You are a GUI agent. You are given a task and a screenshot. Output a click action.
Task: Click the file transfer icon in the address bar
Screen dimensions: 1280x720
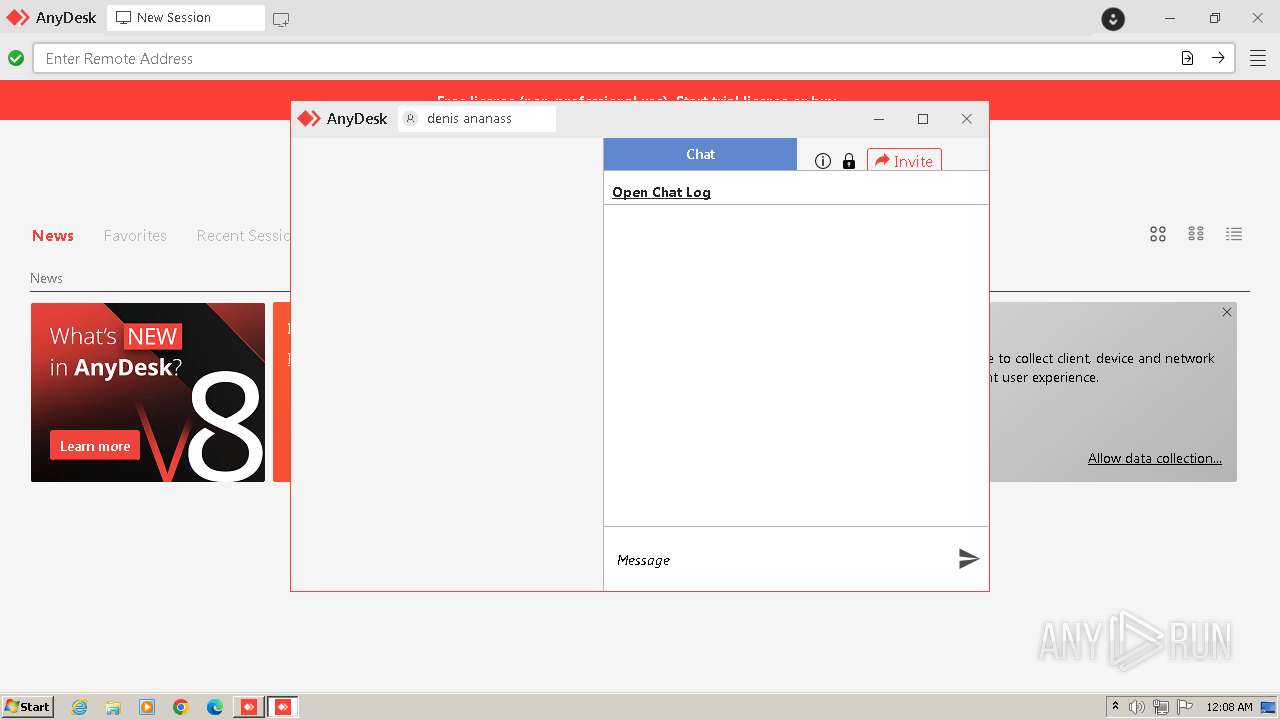pos(1187,58)
